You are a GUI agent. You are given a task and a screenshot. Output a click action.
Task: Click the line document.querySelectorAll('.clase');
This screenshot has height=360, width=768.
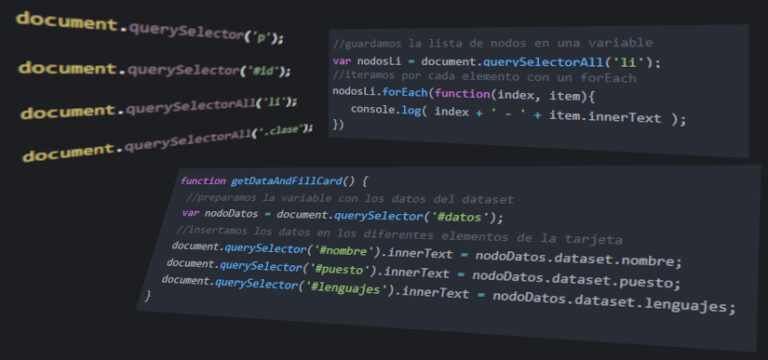168,142
